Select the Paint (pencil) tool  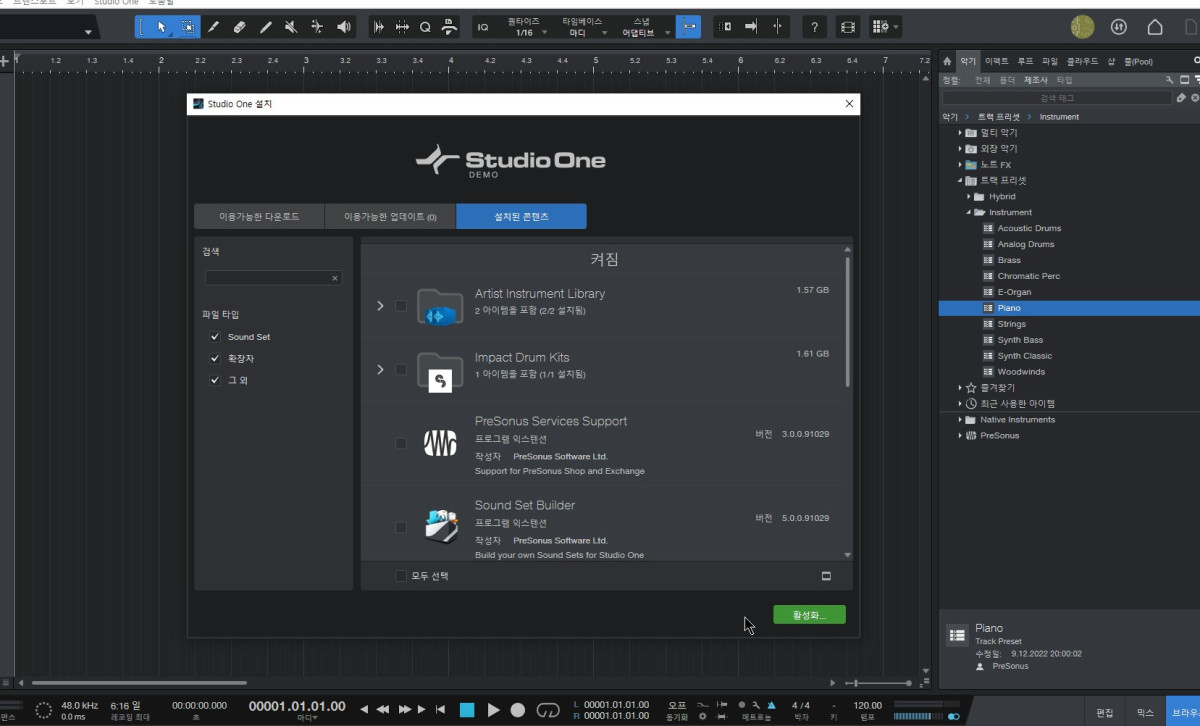(x=265, y=27)
